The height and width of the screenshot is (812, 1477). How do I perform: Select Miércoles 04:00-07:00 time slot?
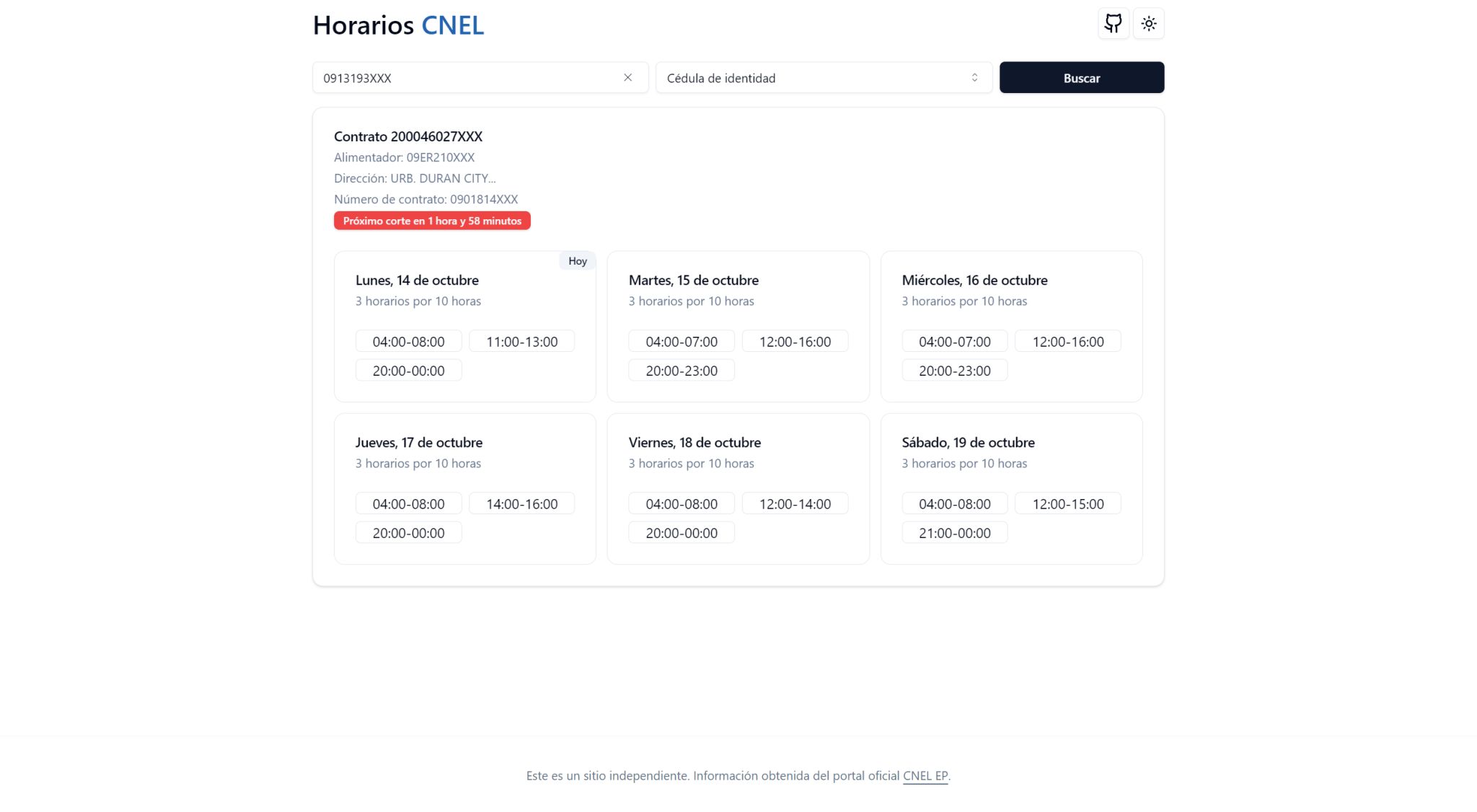(954, 342)
